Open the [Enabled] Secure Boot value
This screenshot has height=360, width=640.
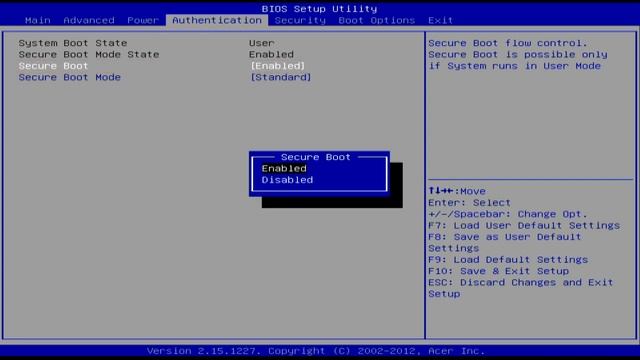(278, 66)
